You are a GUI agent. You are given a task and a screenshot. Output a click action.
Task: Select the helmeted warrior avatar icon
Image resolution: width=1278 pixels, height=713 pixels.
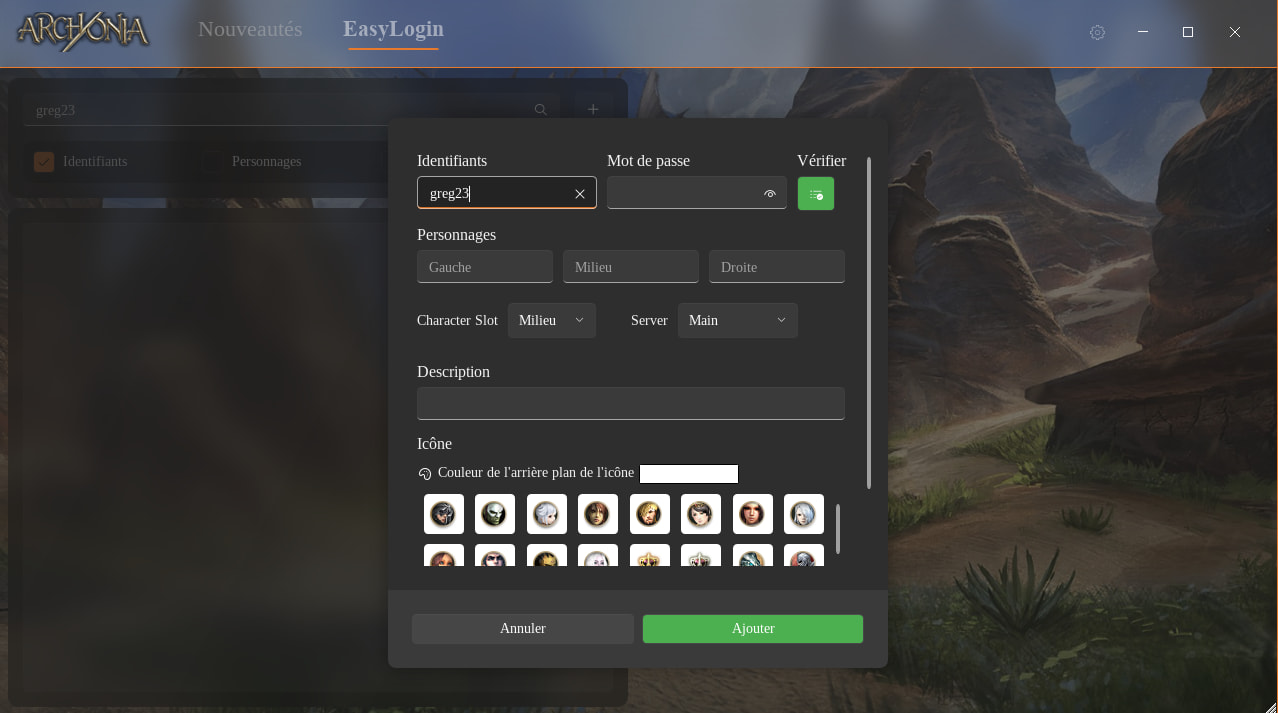444,514
